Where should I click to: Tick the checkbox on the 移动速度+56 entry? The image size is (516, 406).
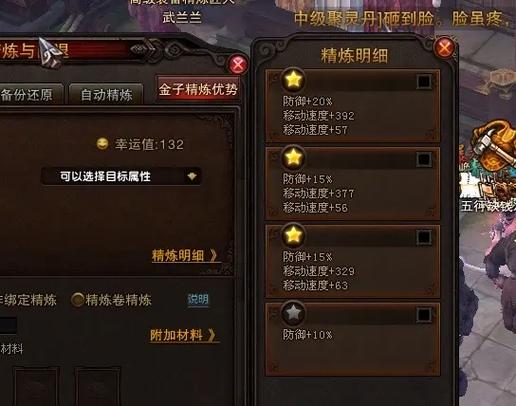tap(424, 159)
